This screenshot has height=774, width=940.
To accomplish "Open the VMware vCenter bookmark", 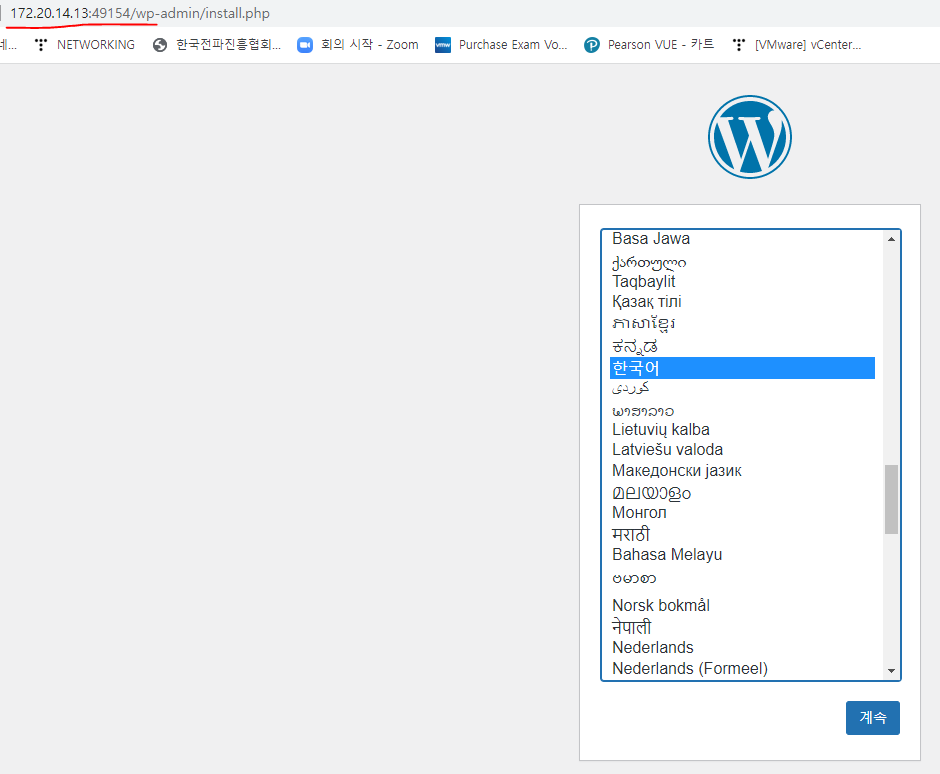I will (796, 45).
